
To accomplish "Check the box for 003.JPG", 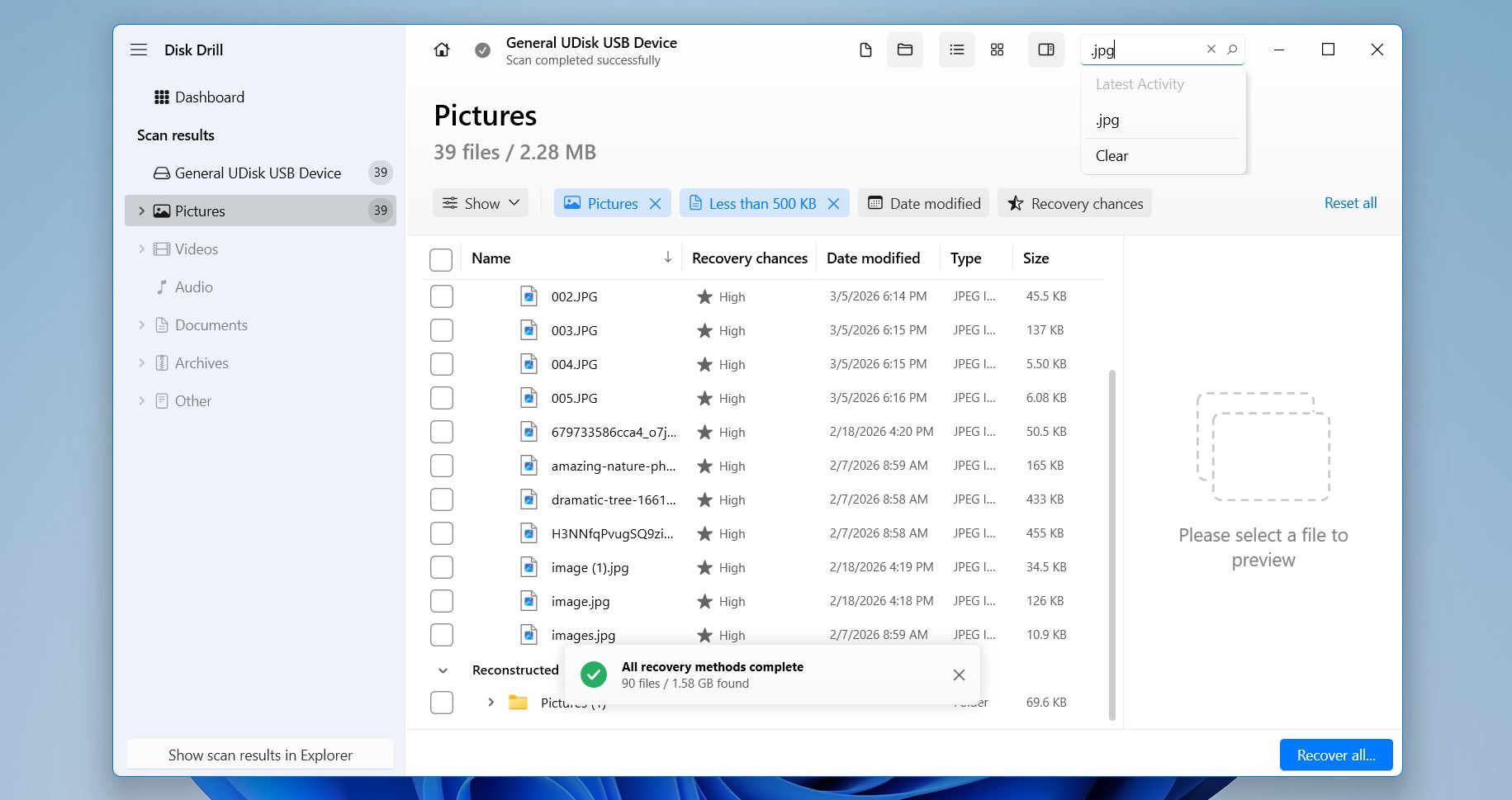I will coord(442,330).
